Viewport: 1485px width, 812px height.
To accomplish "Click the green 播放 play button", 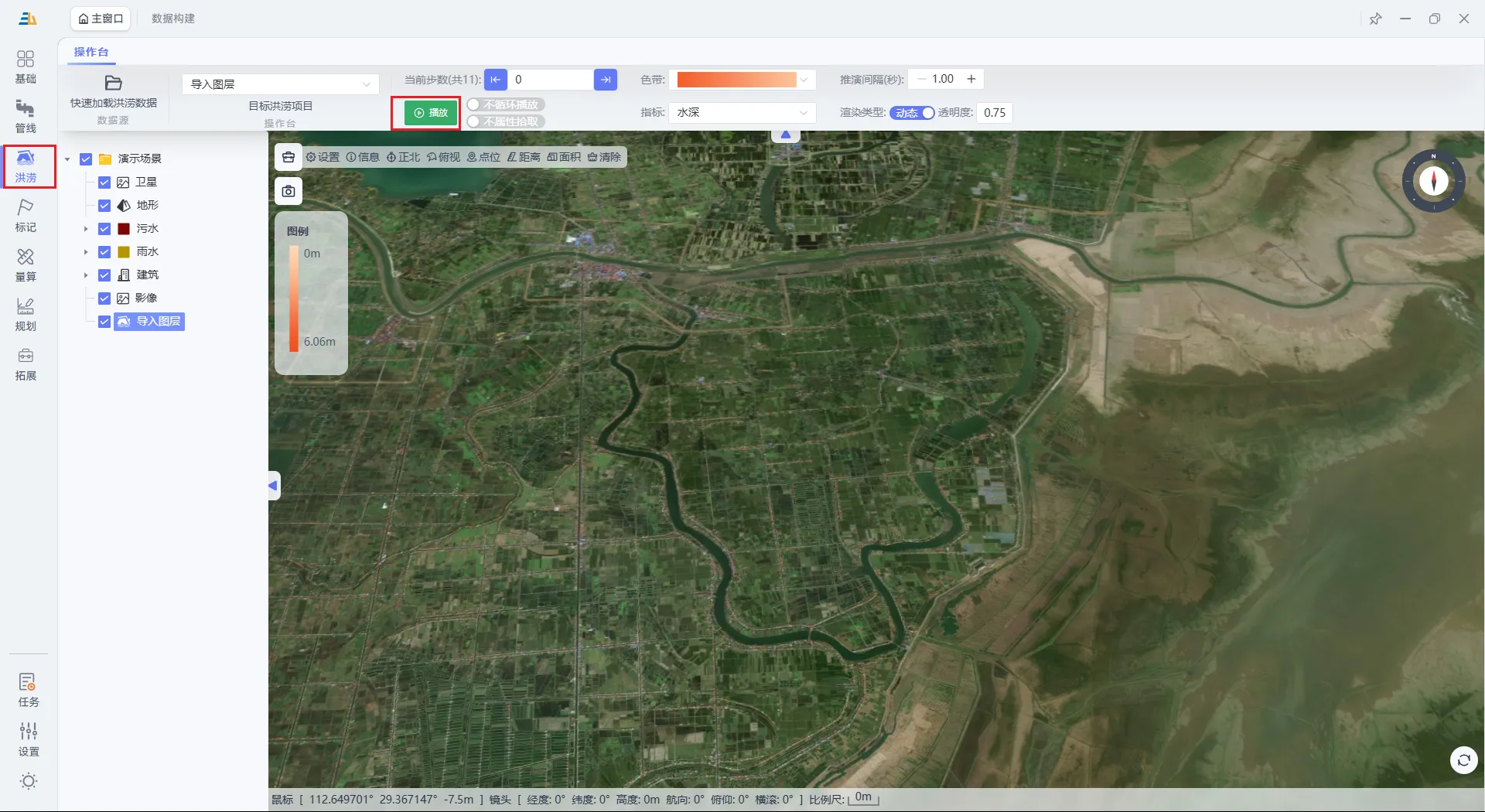I will [431, 113].
